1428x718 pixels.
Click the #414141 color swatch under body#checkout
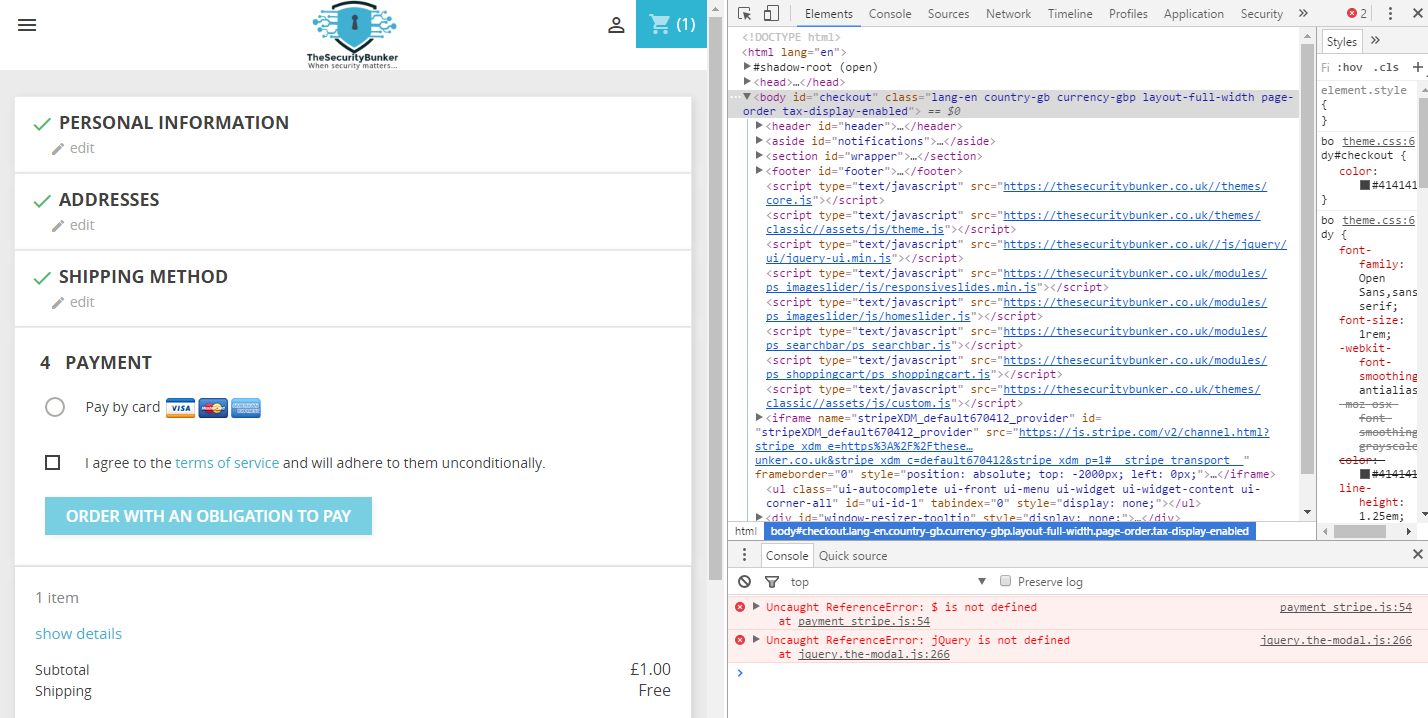pos(1365,185)
